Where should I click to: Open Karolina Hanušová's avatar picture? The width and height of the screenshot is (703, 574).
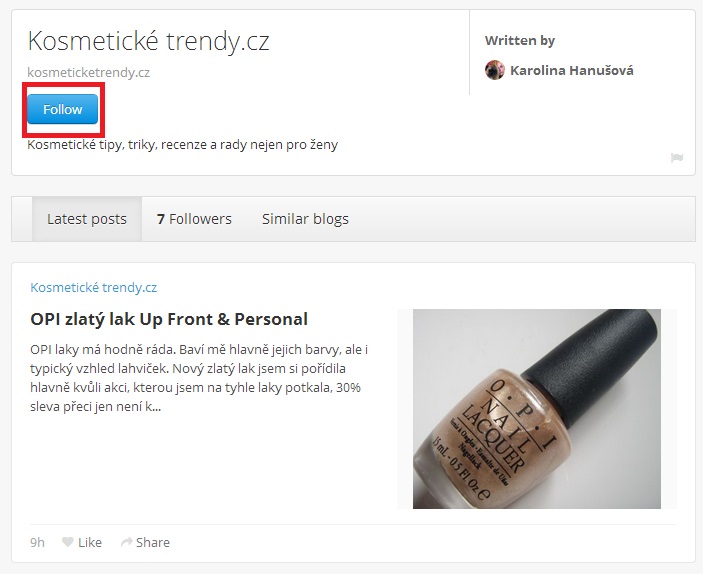click(x=495, y=70)
